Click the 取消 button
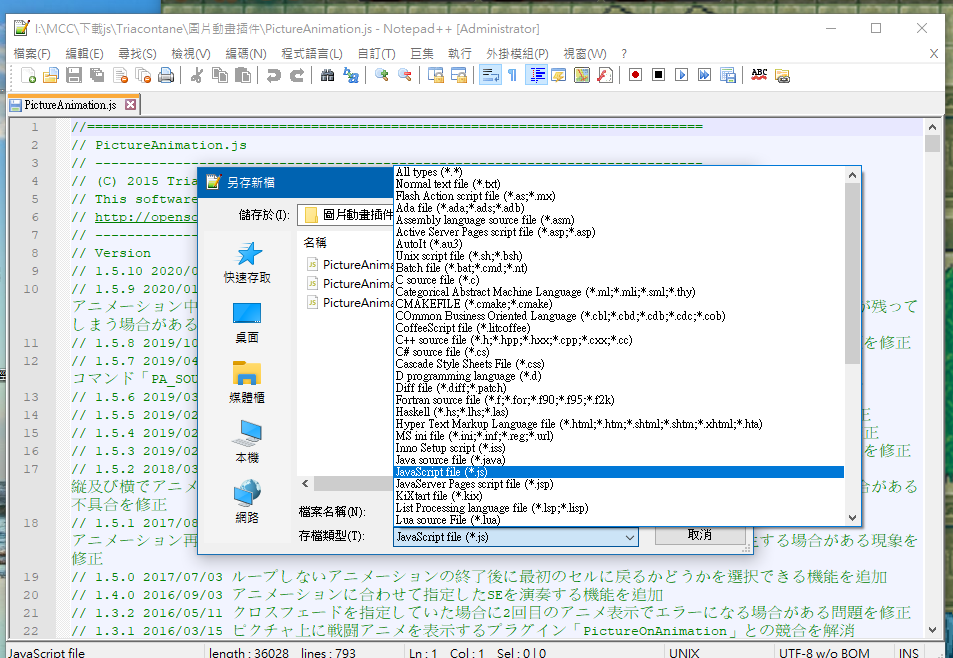Screen dimensions: 953x658 (x=700, y=535)
